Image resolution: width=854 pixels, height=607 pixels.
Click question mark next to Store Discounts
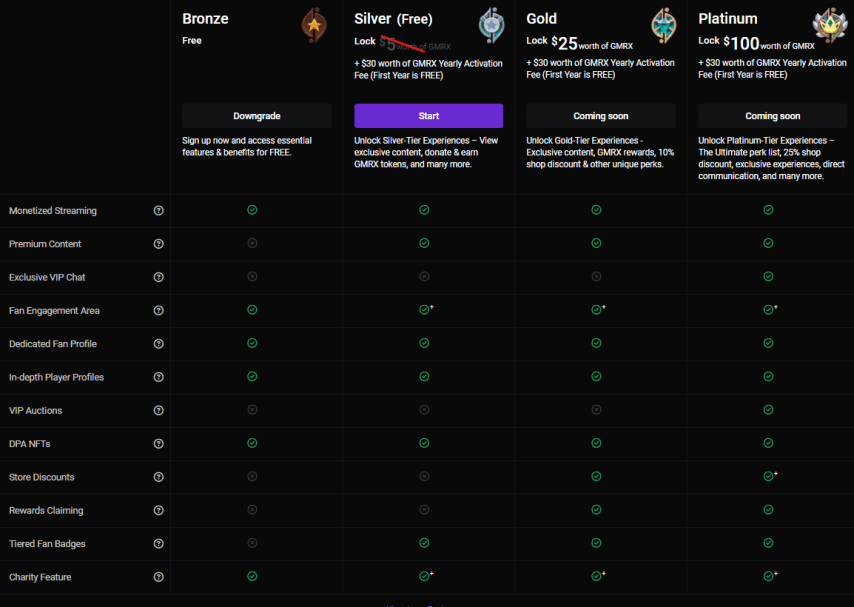(158, 477)
